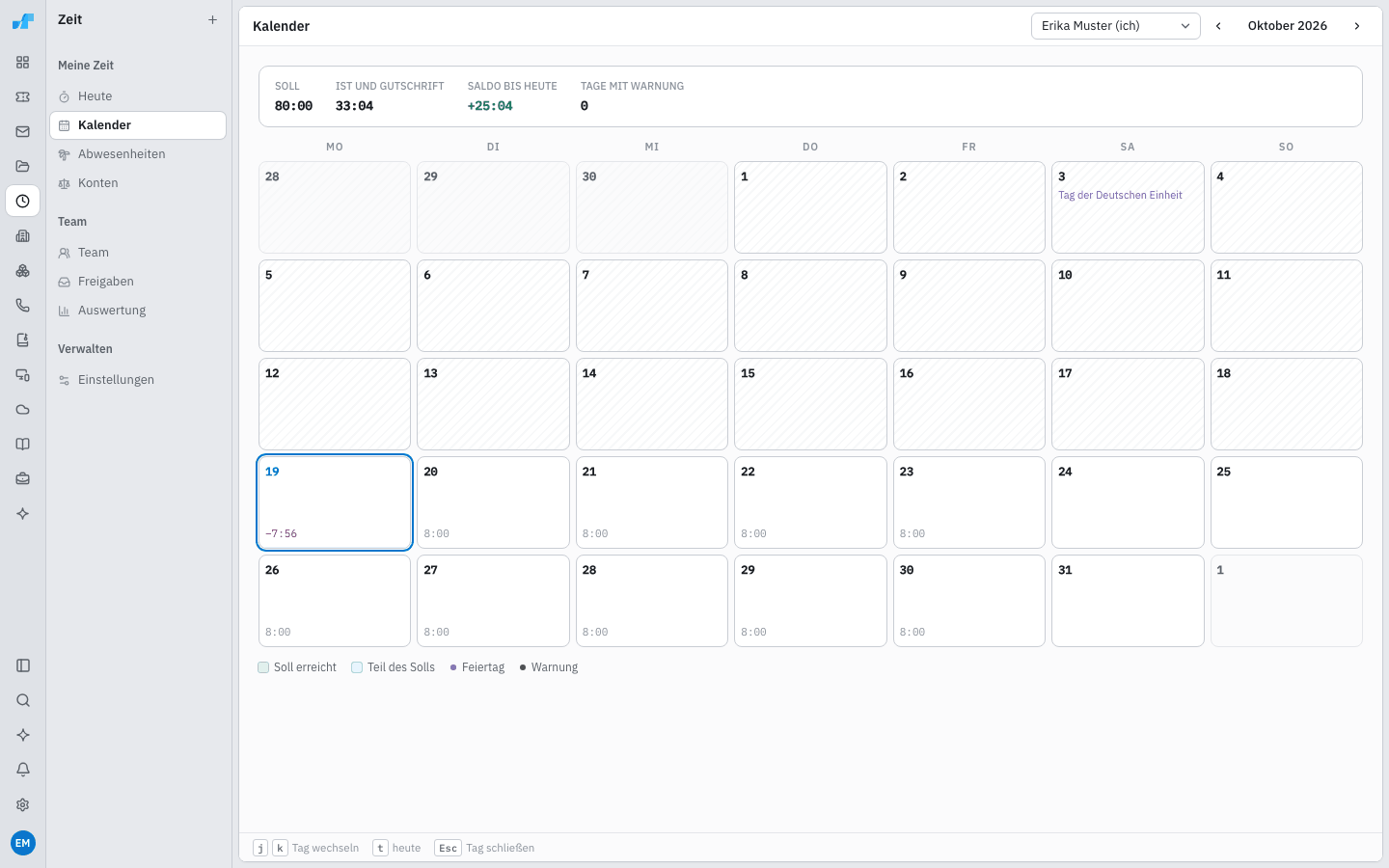Select the day 19 cell showing -7:56
The height and width of the screenshot is (868, 1389).
[335, 502]
